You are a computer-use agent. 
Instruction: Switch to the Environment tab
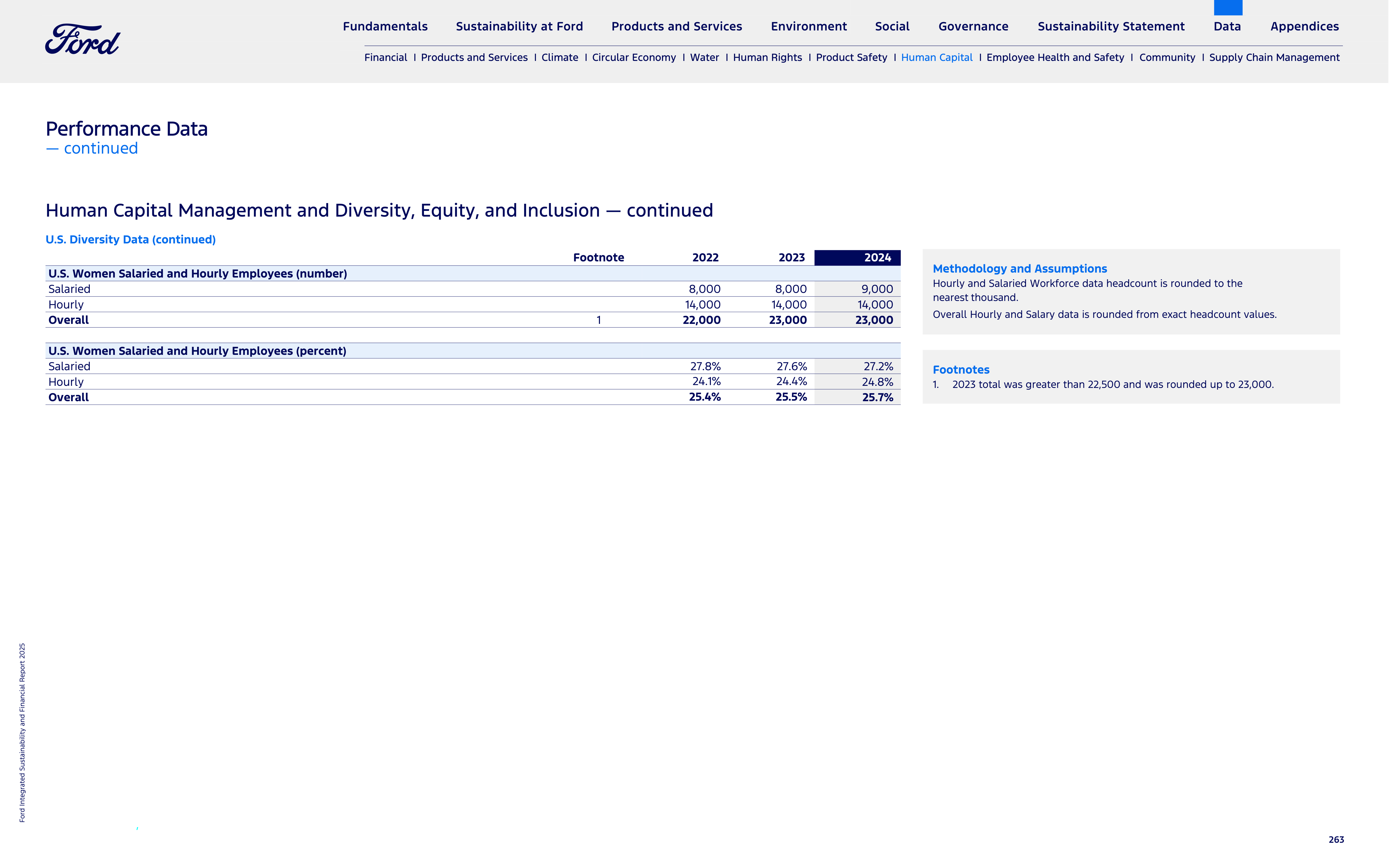tap(809, 26)
